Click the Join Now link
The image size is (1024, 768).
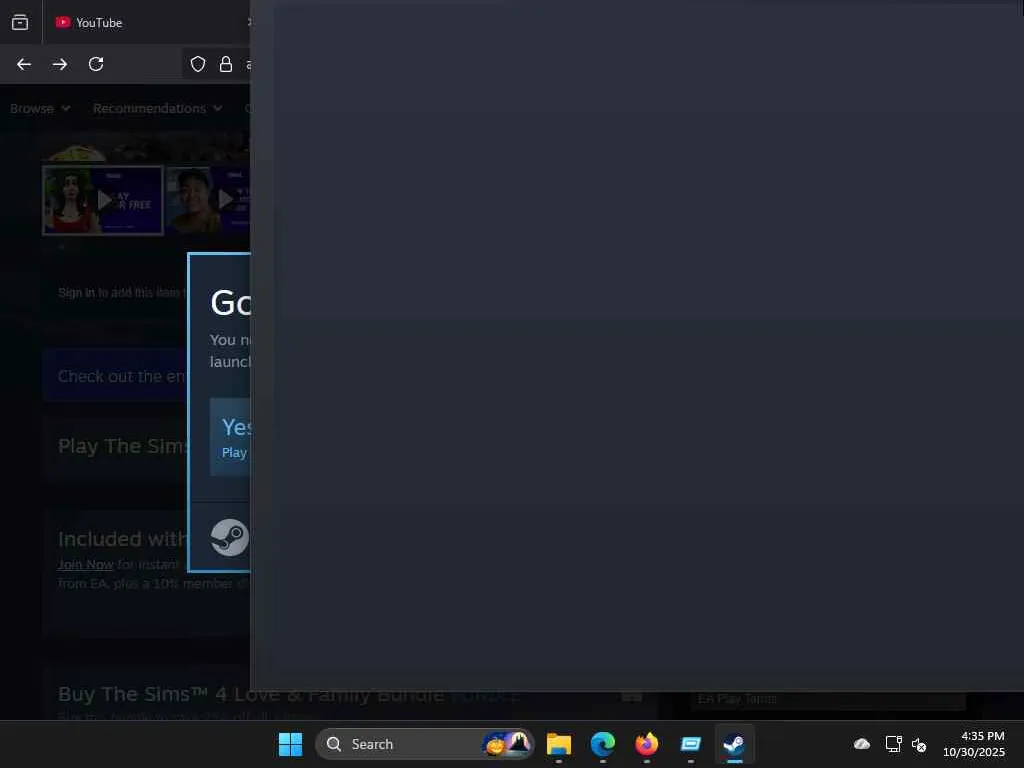tap(86, 564)
